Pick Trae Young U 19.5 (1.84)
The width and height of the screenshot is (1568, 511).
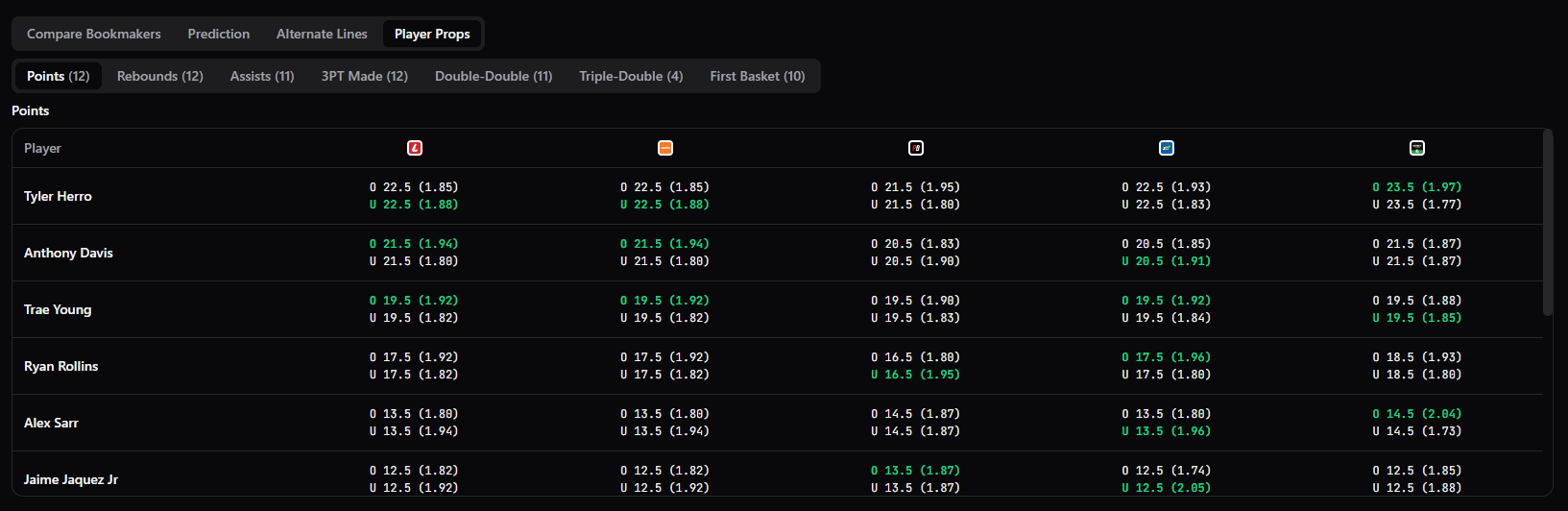click(x=1167, y=318)
